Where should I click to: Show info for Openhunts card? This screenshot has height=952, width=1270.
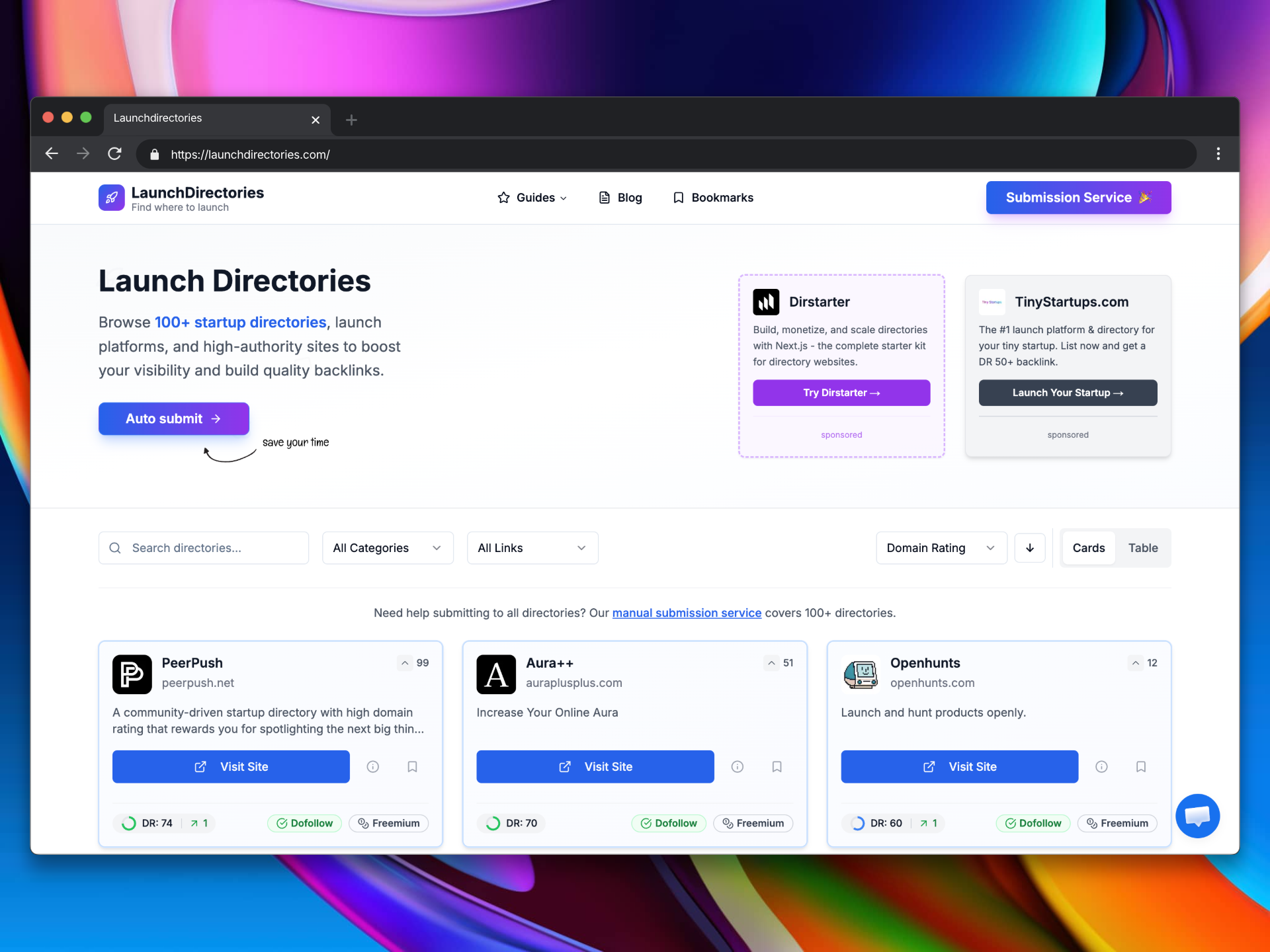[1101, 767]
